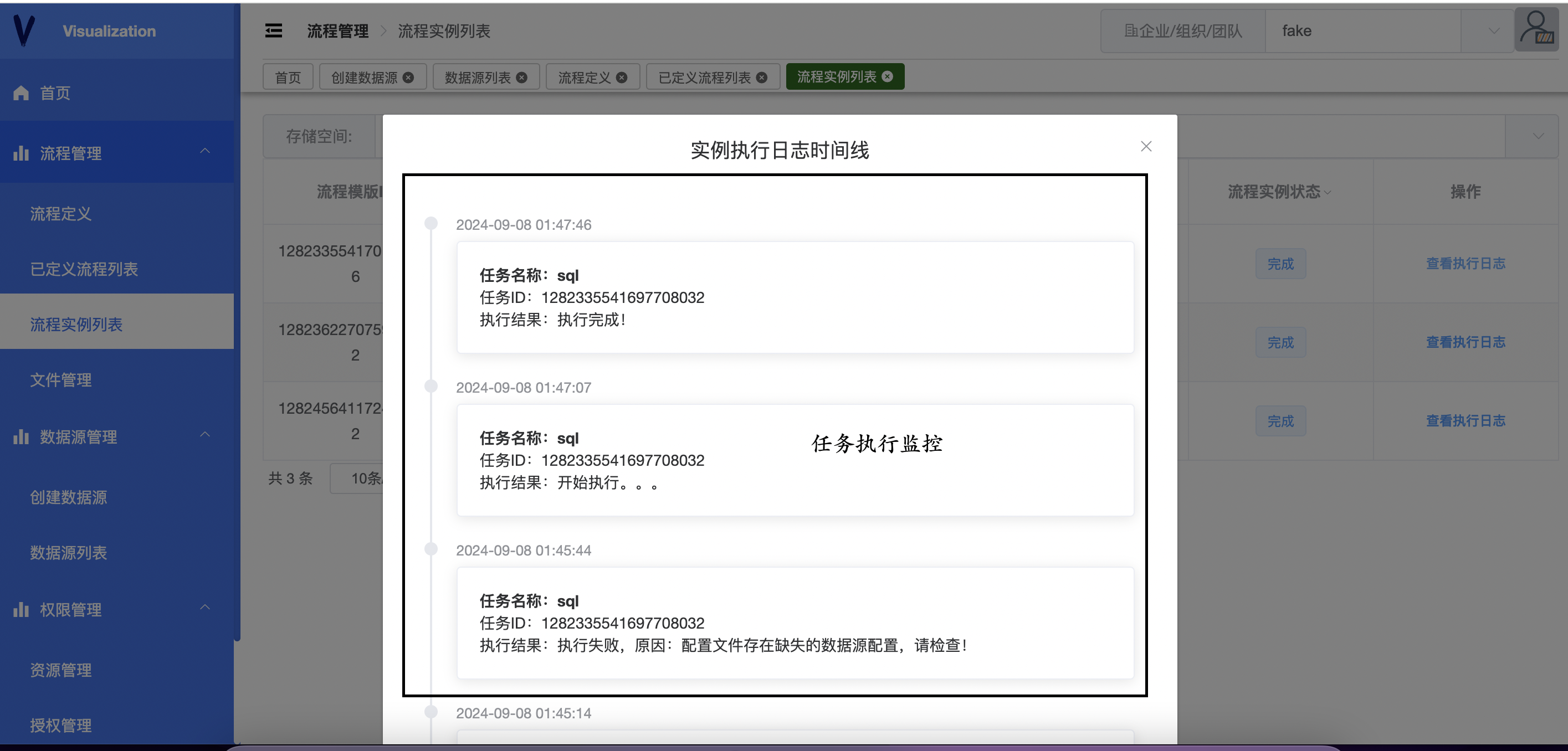This screenshot has height=751, width=1568.
Task: Click 实例执行日志时间线 dialog title
Action: (x=779, y=150)
